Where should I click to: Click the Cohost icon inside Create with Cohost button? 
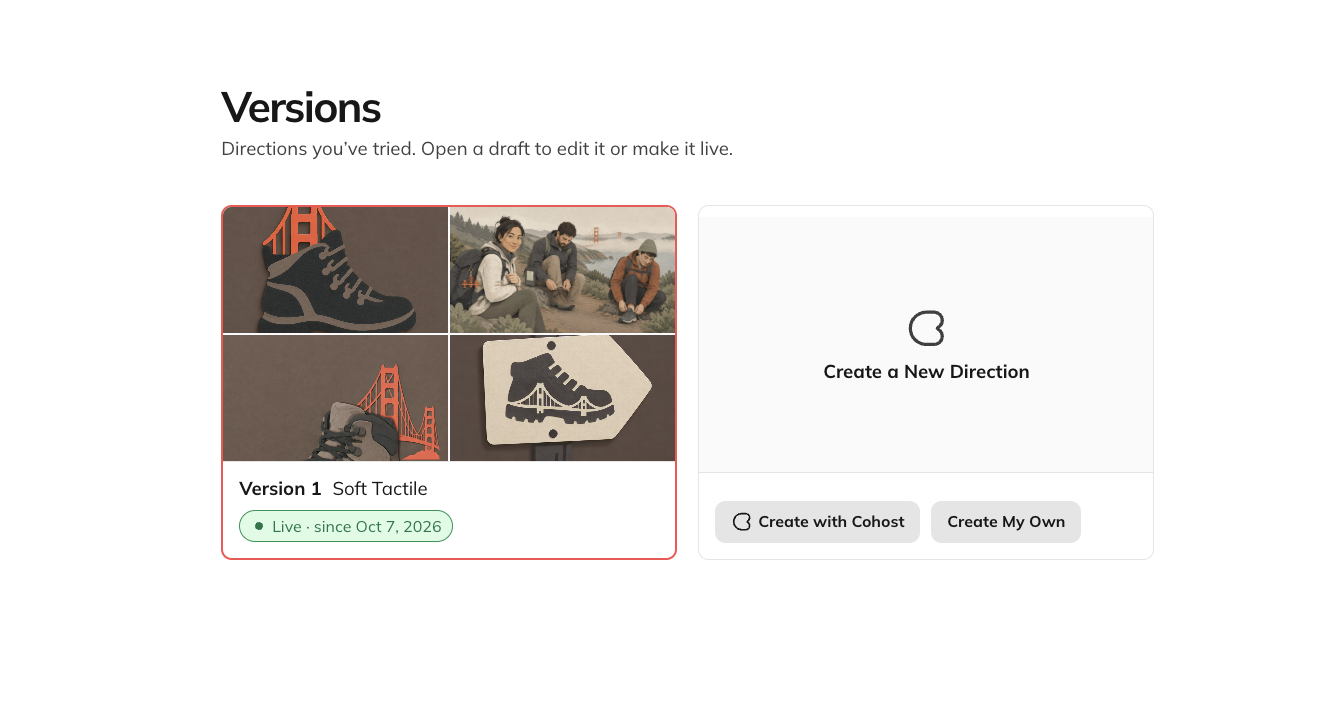point(741,522)
